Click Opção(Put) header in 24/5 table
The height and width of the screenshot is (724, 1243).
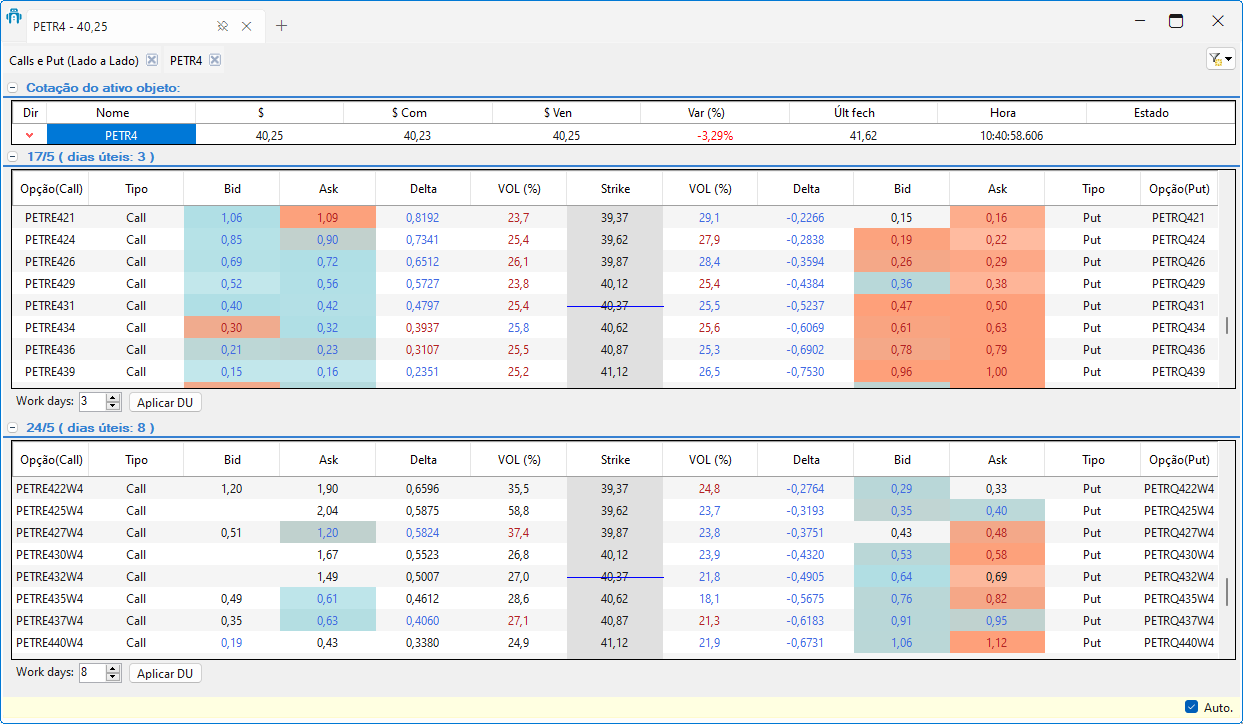(1180, 460)
